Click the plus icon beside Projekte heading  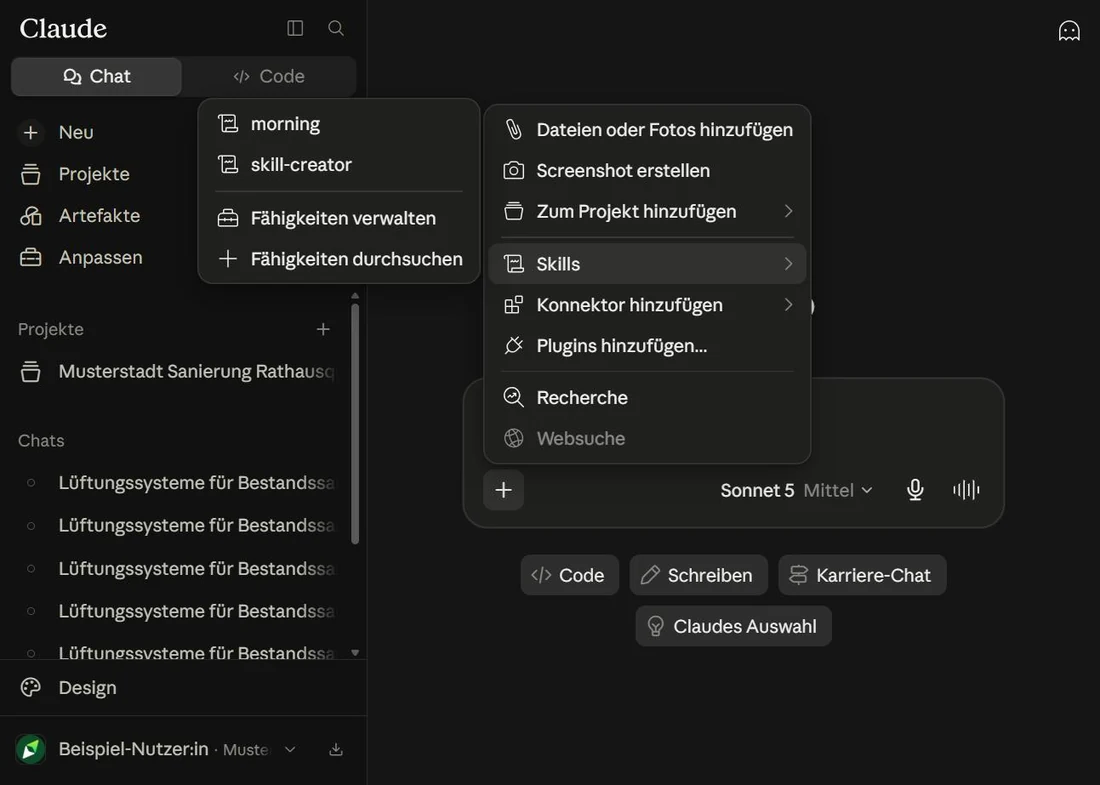pyautogui.click(x=323, y=329)
